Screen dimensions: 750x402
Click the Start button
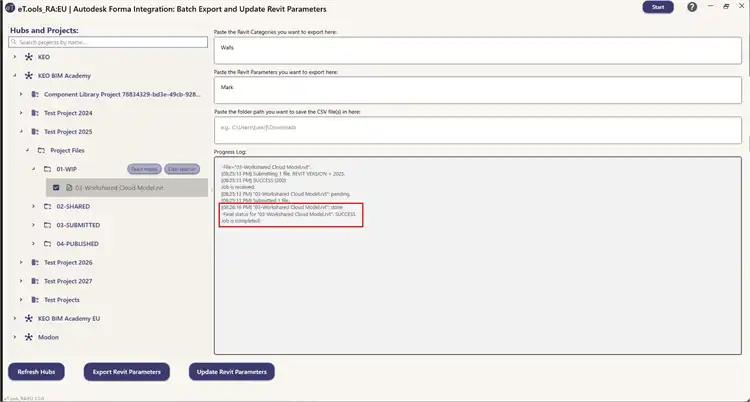[x=658, y=7]
